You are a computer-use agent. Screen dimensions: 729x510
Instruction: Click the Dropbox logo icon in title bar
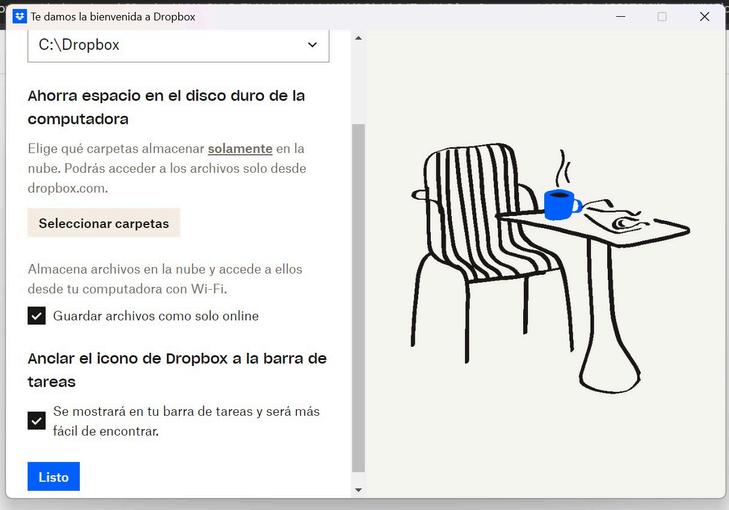pyautogui.click(x=20, y=17)
